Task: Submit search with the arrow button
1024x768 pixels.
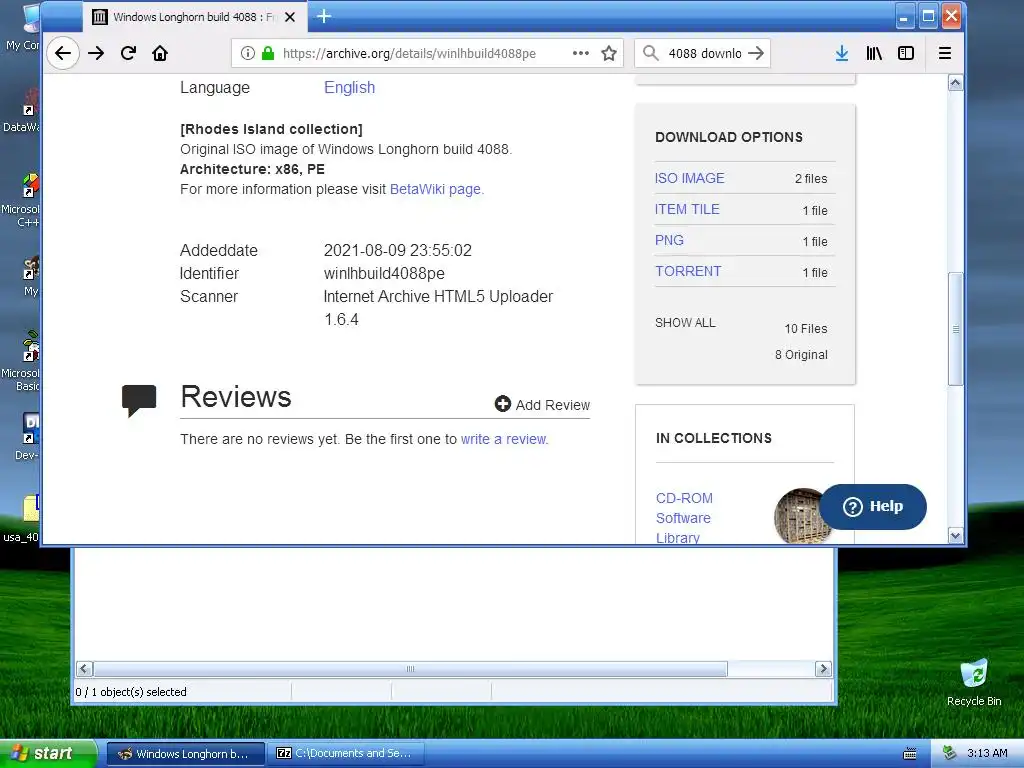Action: [756, 53]
